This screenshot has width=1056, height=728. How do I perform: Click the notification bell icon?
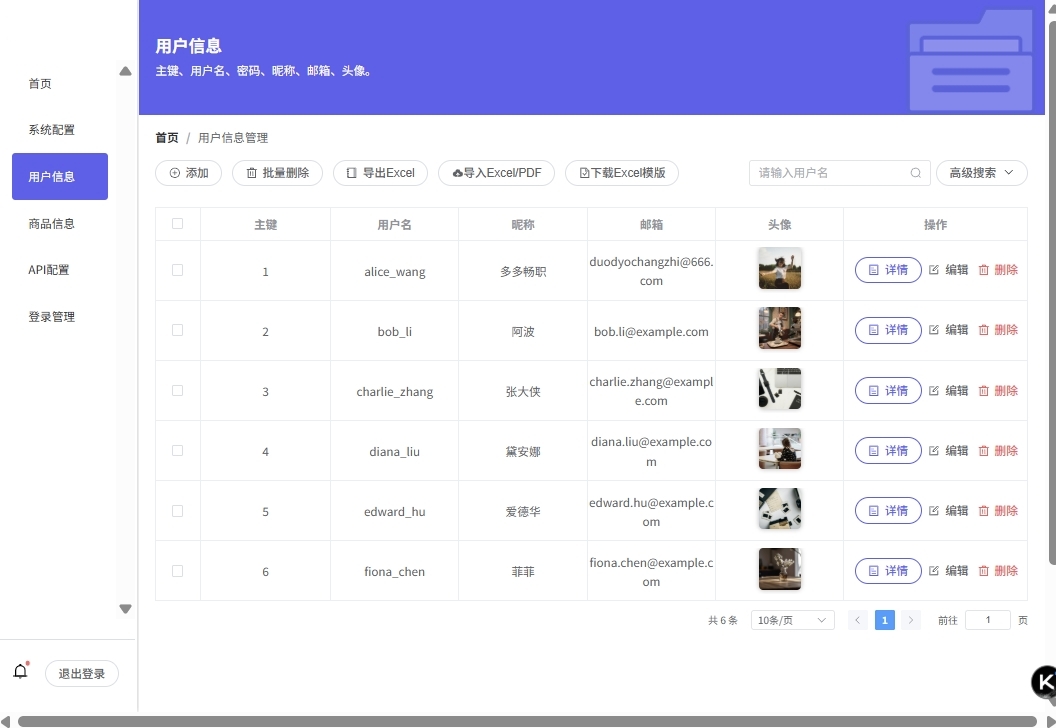[20, 672]
